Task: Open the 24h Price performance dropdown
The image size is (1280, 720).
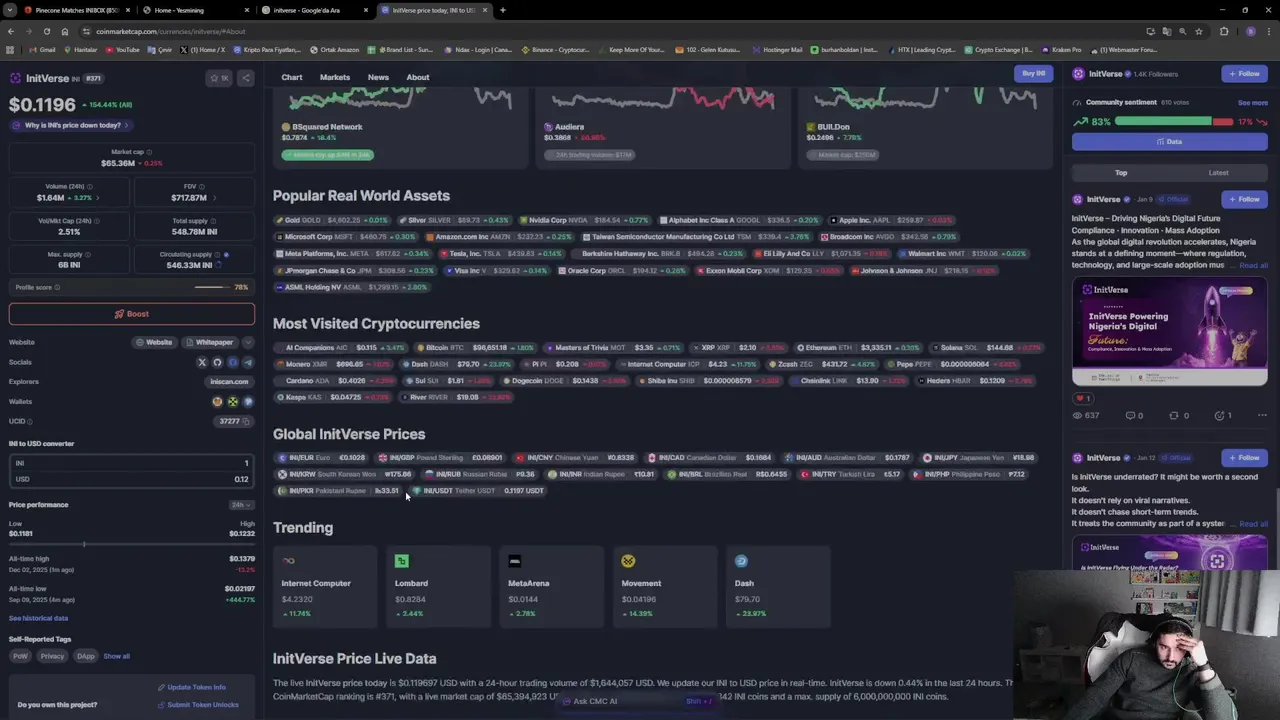Action: click(x=240, y=505)
